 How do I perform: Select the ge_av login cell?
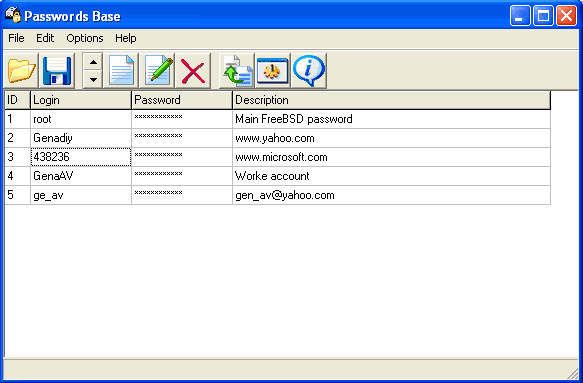(81, 195)
